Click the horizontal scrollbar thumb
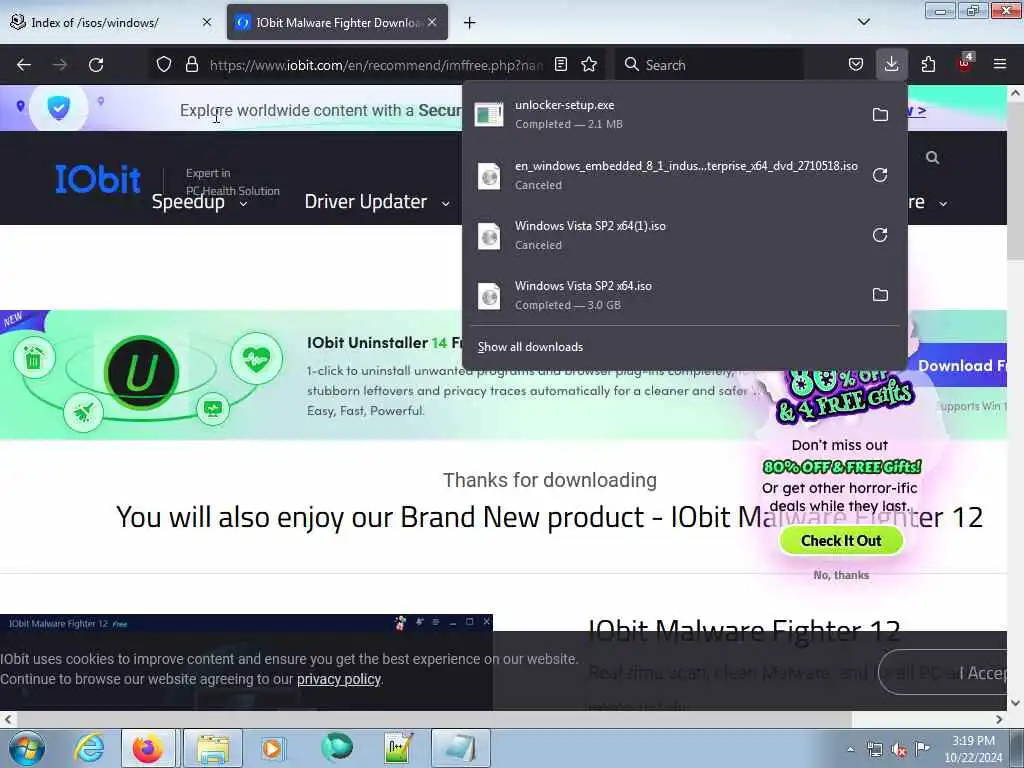The image size is (1024, 768). 433,719
